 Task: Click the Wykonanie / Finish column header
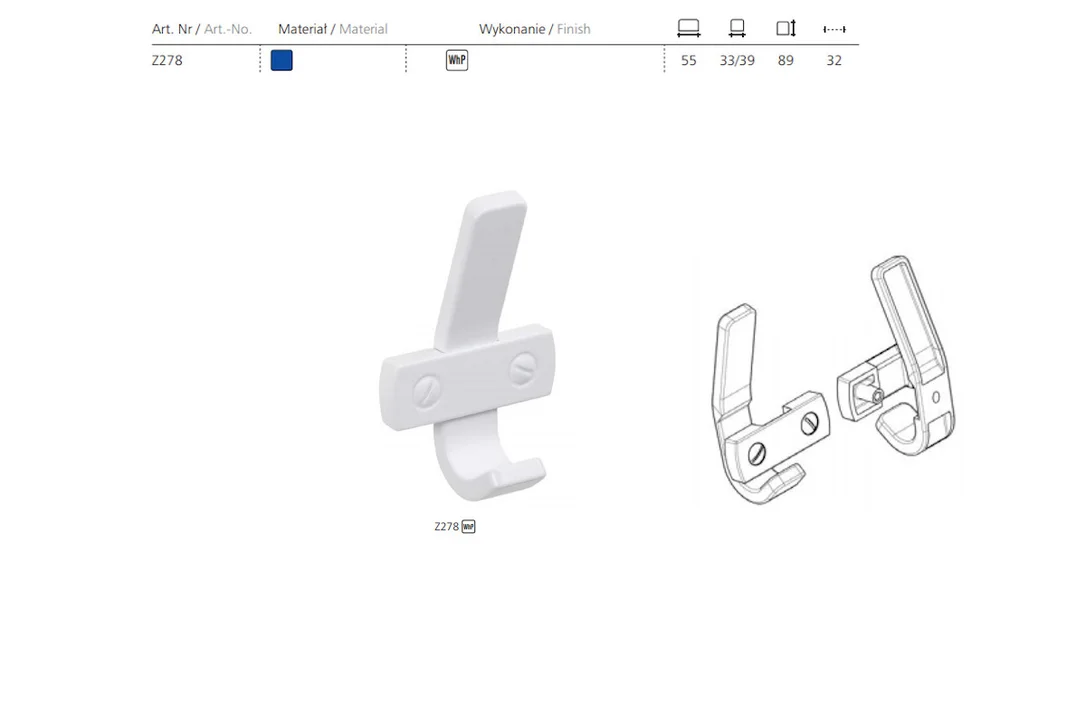[535, 29]
